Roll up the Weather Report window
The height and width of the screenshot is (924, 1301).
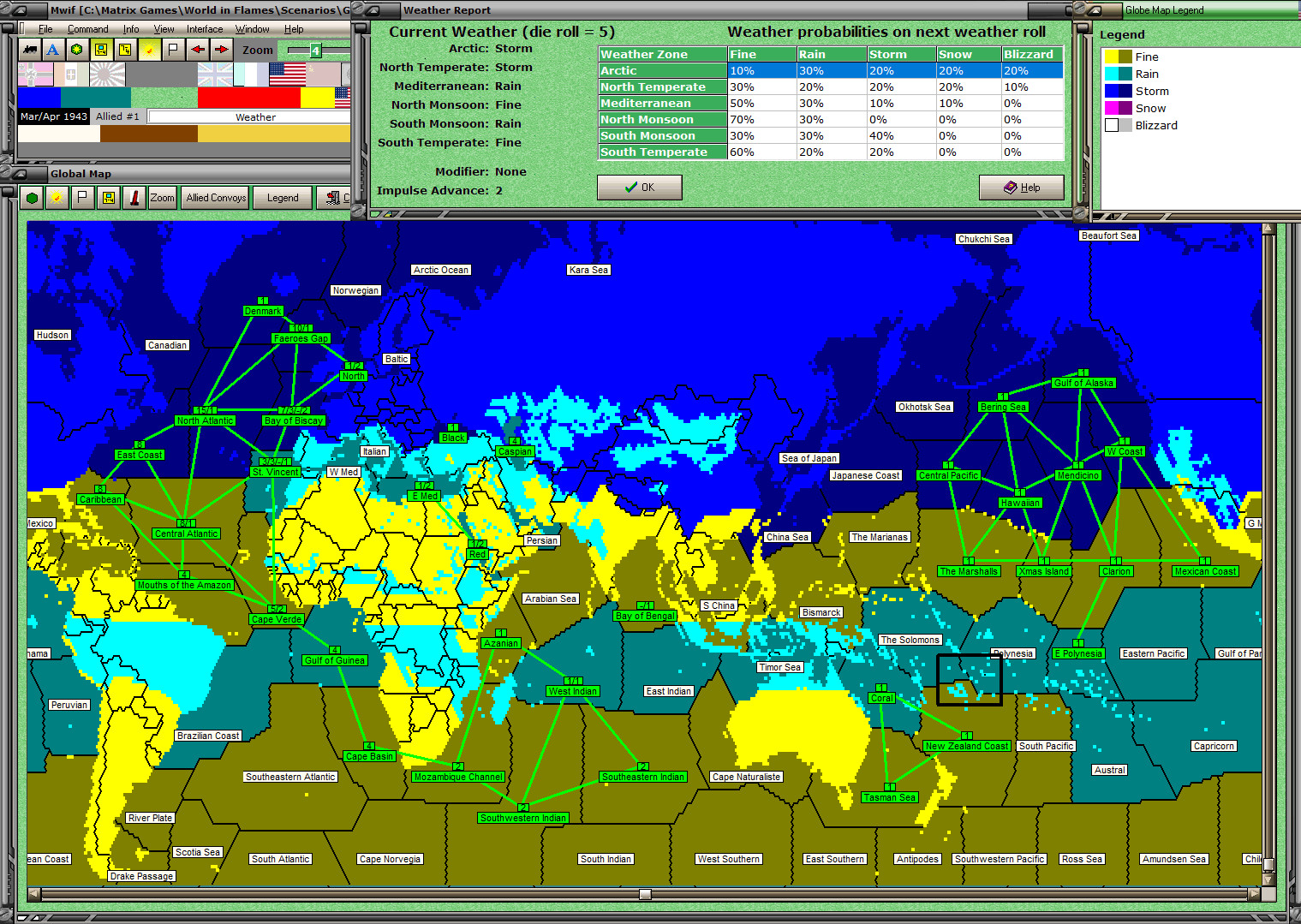[x=375, y=10]
